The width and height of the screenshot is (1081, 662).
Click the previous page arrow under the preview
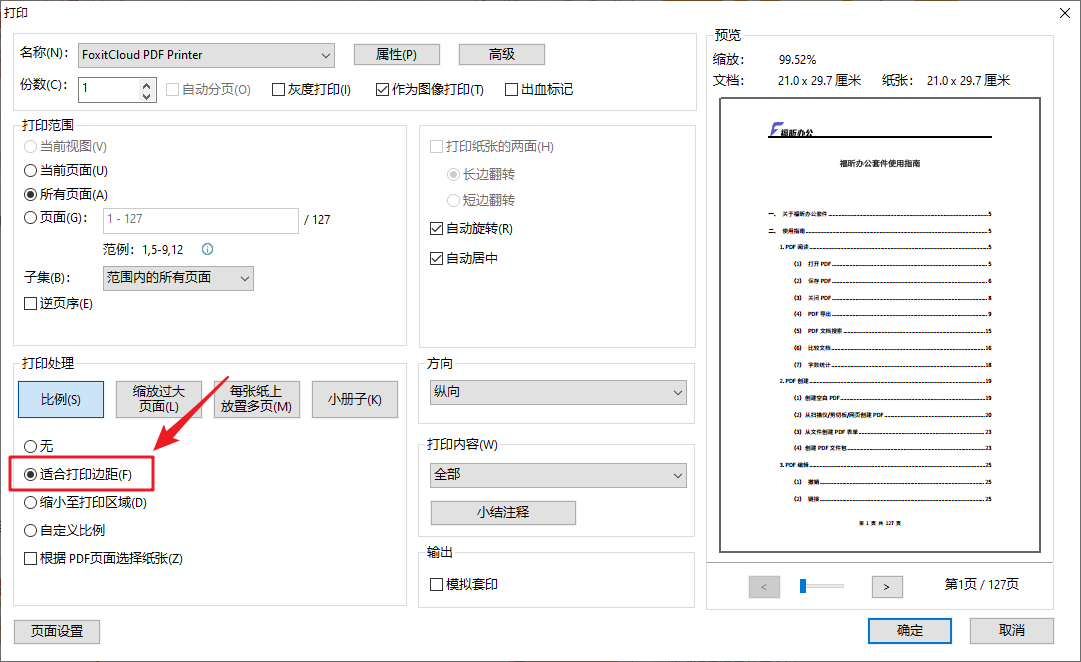tap(764, 587)
